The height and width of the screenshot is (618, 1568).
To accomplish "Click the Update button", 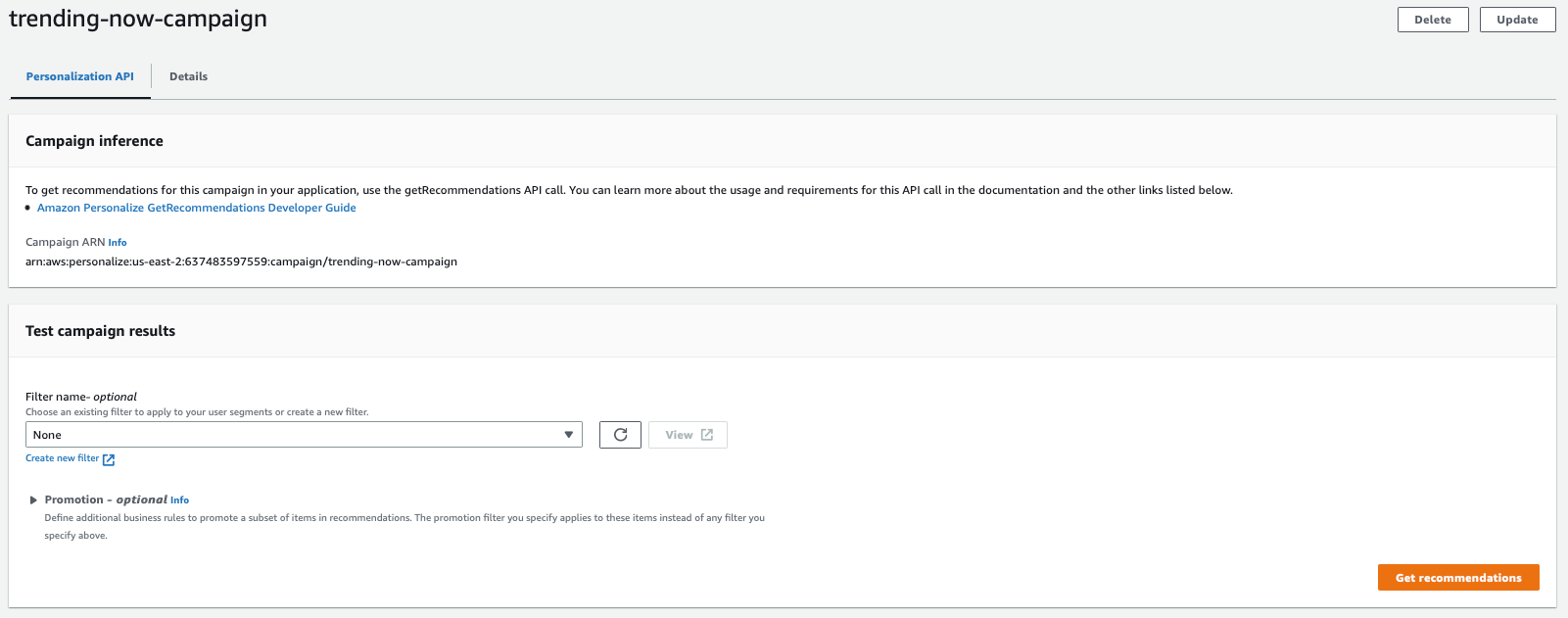I will click(x=1517, y=20).
